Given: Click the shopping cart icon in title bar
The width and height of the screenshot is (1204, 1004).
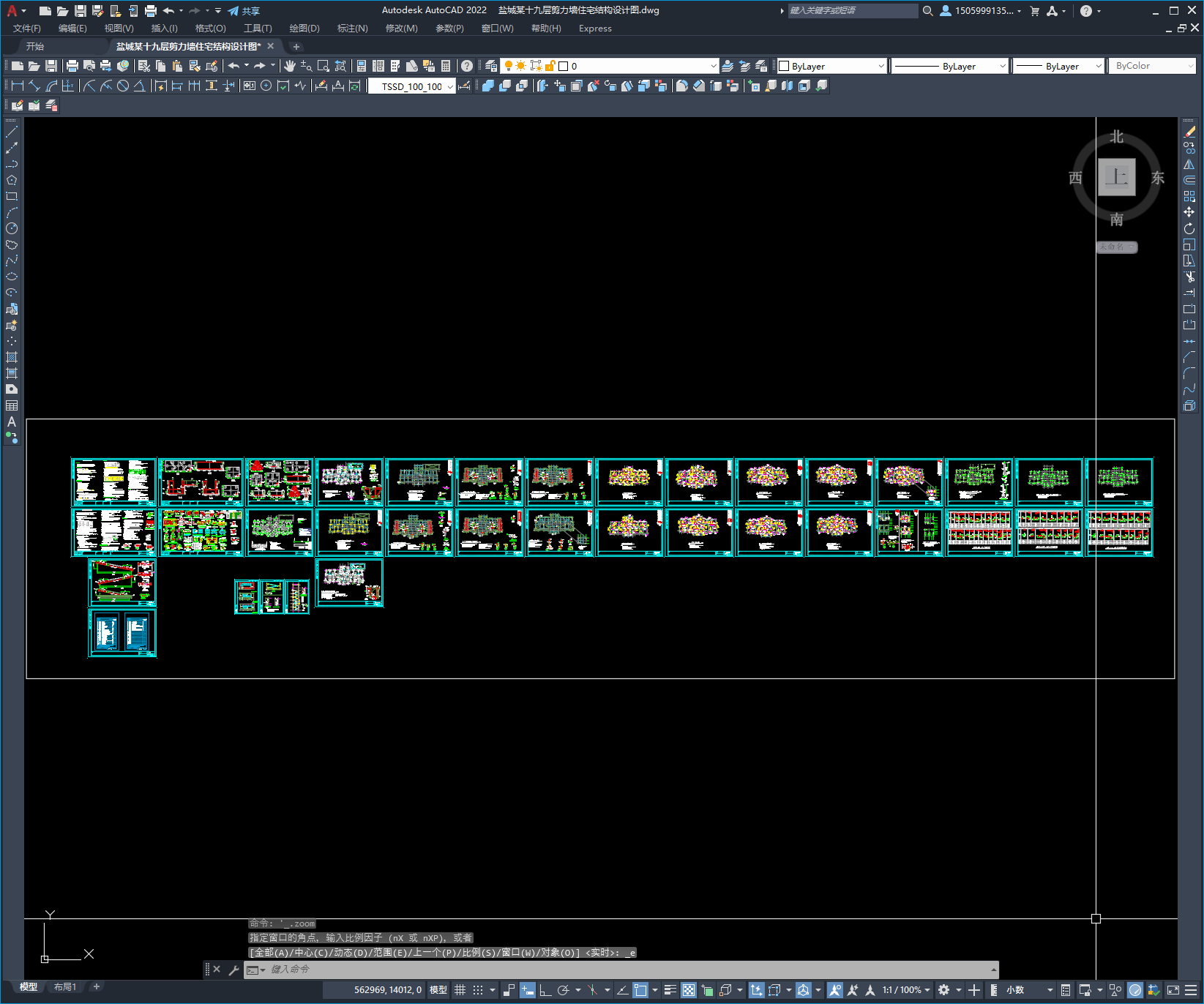Looking at the screenshot, I should [1035, 11].
